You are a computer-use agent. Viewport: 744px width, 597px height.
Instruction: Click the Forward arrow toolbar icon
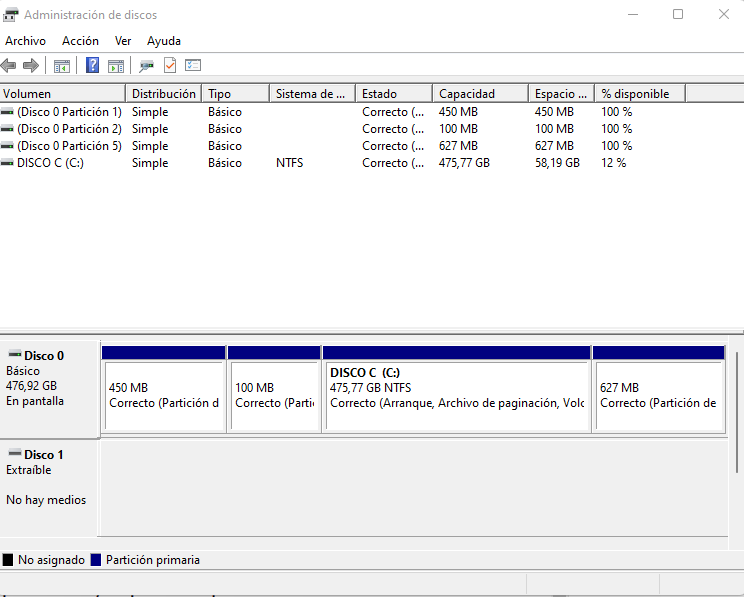31,66
